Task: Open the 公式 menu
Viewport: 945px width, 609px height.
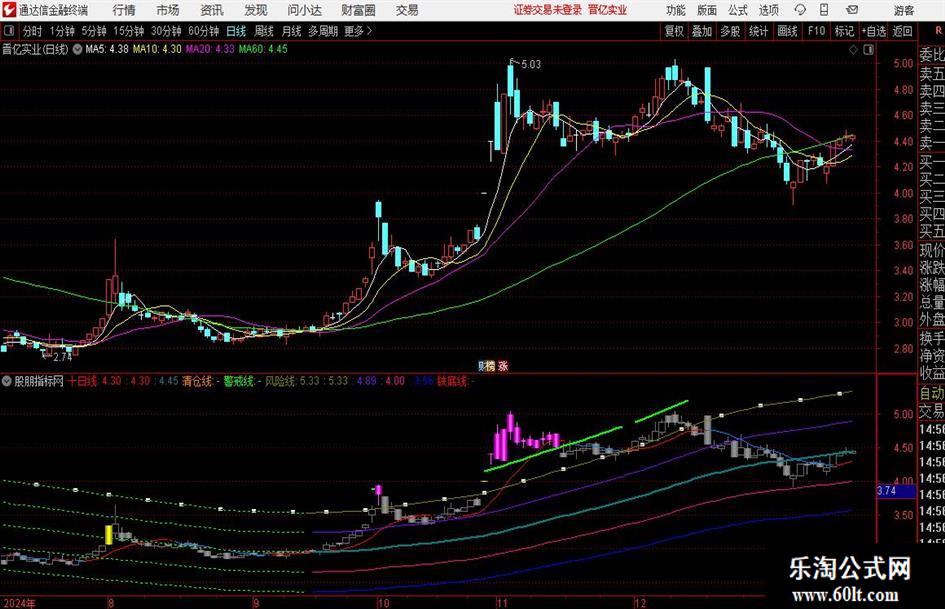Action: [737, 10]
